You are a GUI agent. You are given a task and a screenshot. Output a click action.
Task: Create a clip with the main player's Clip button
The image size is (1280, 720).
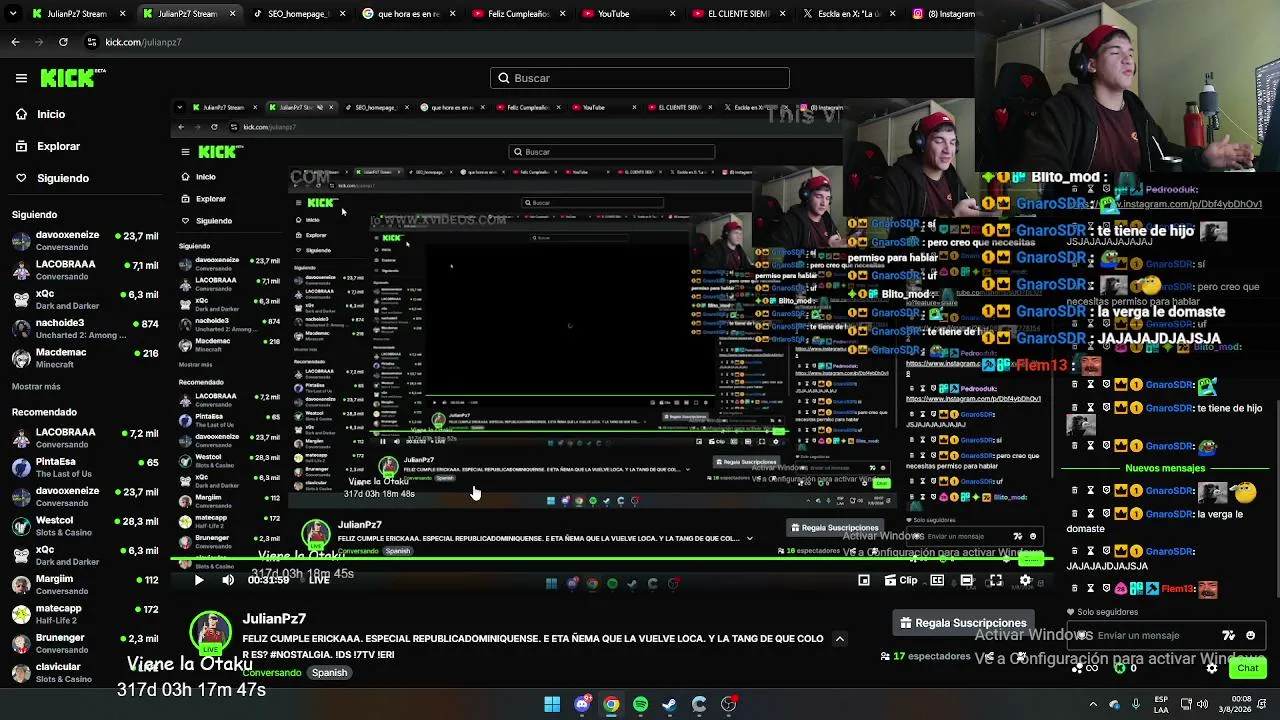[901, 580]
